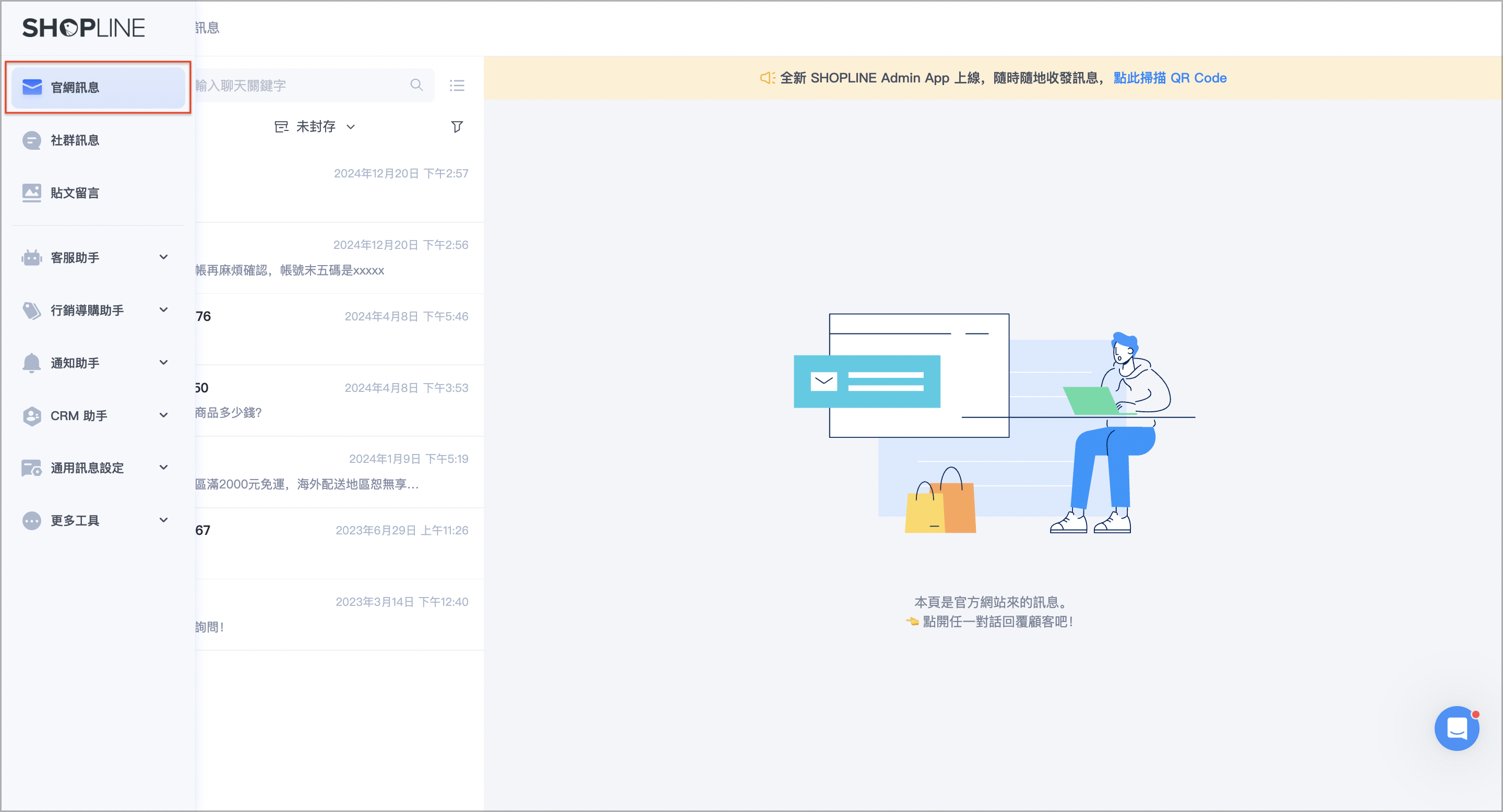
Task: Open the 通知助手 menu label
Action: click(x=75, y=363)
